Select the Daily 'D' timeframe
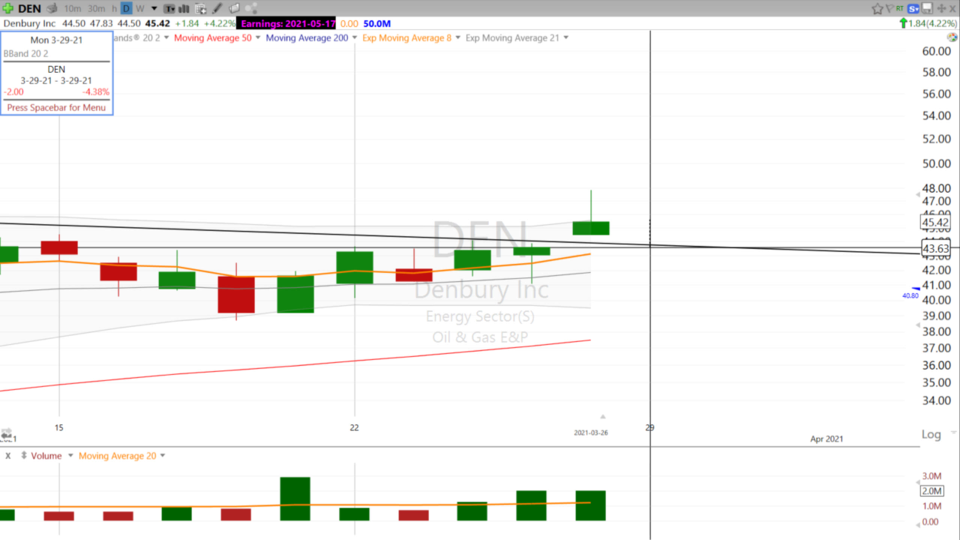Viewport: 960px width, 540px height. [126, 9]
